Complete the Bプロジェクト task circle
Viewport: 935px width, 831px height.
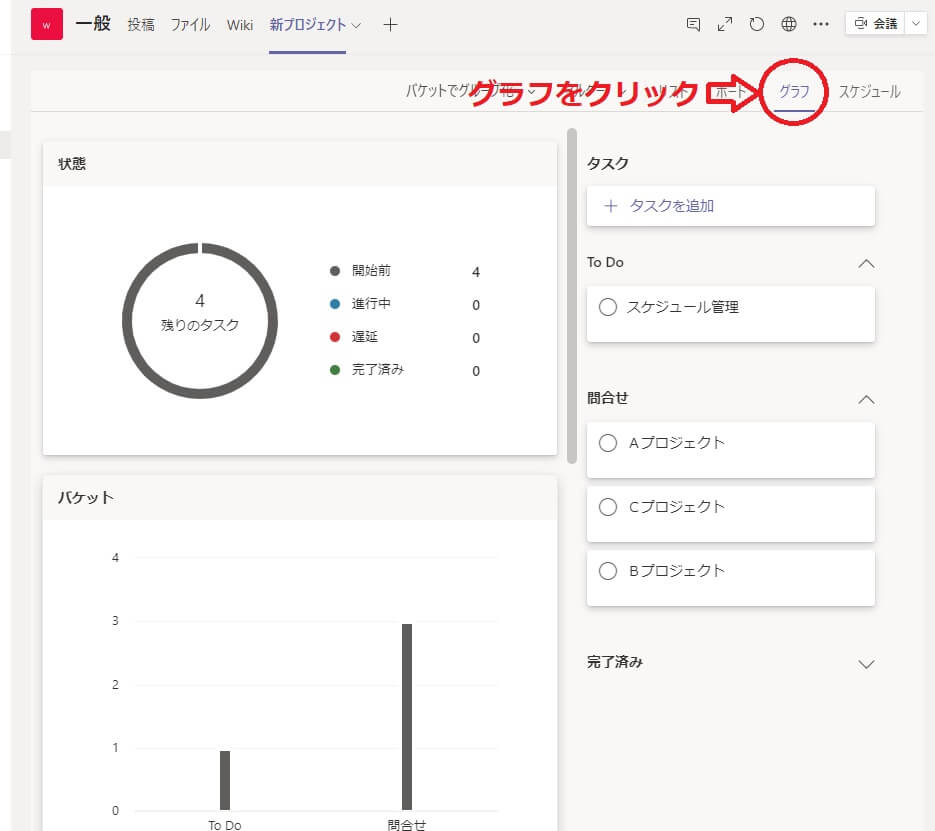click(x=607, y=571)
